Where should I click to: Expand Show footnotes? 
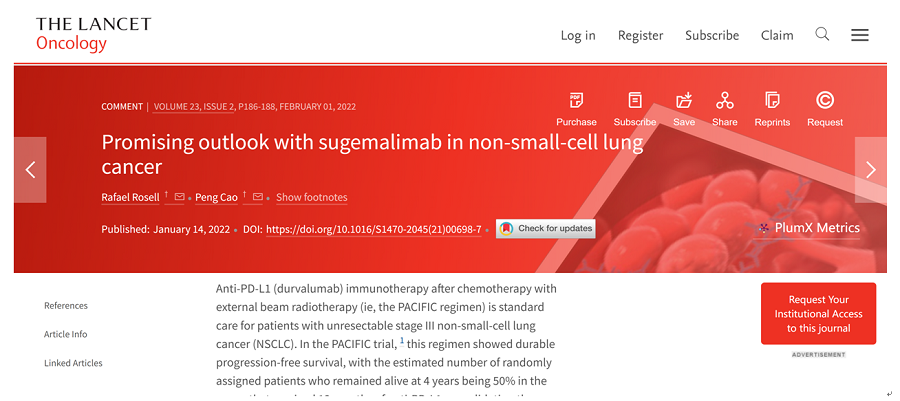point(312,197)
